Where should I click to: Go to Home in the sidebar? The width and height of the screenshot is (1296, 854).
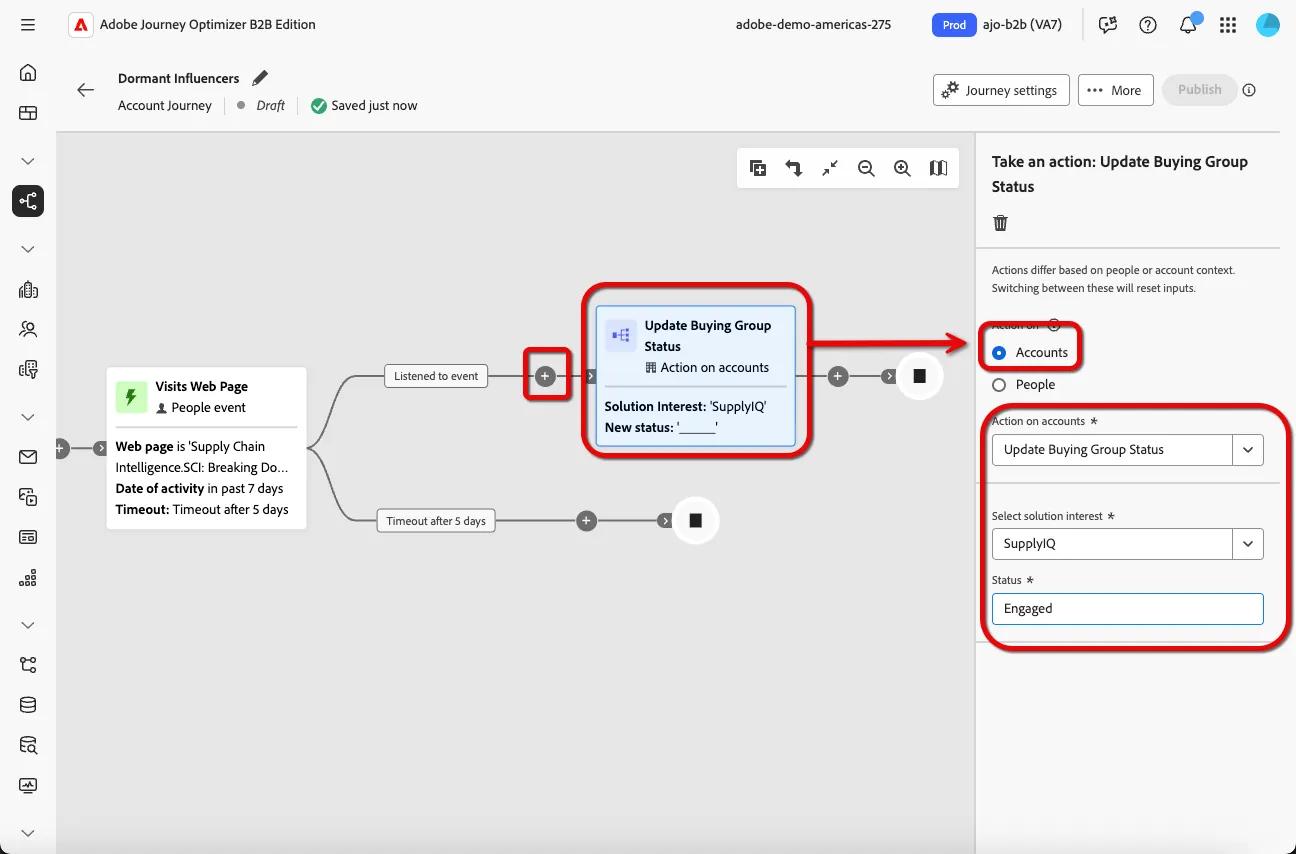click(28, 72)
